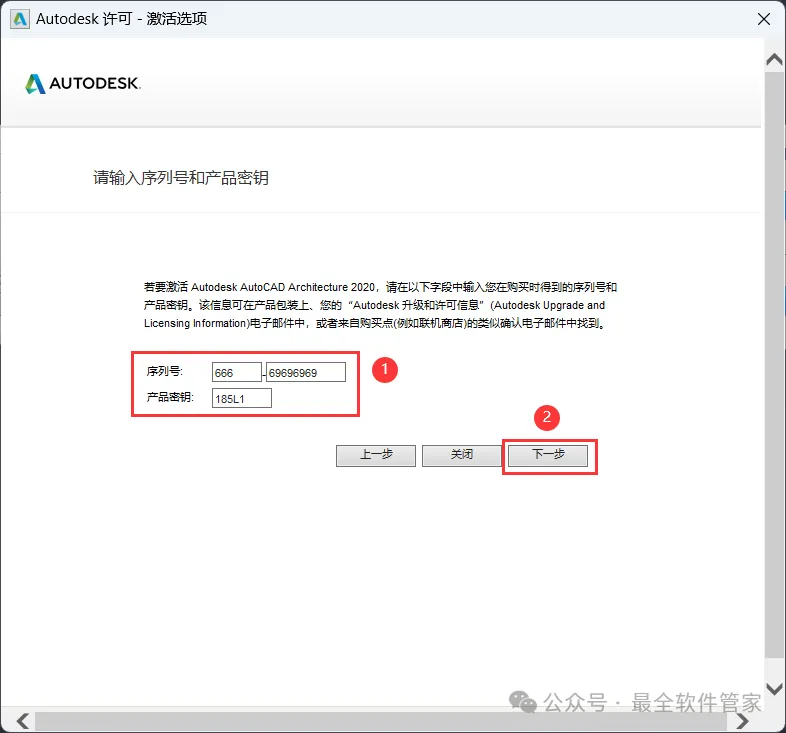Click the Autodesk logo in header
The height and width of the screenshot is (733, 786).
83,83
